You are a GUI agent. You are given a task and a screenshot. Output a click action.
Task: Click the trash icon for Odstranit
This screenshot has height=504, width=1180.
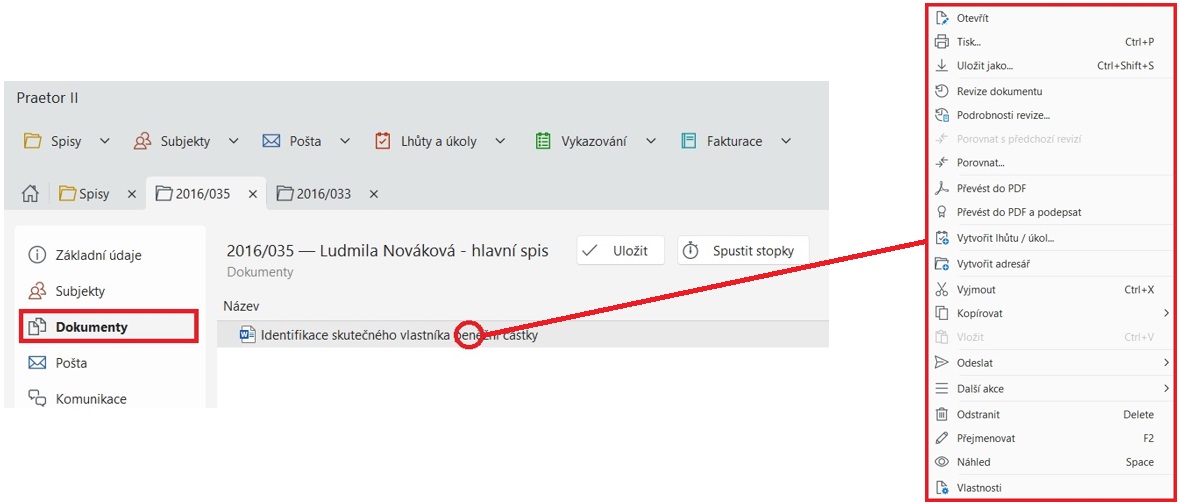pos(941,414)
